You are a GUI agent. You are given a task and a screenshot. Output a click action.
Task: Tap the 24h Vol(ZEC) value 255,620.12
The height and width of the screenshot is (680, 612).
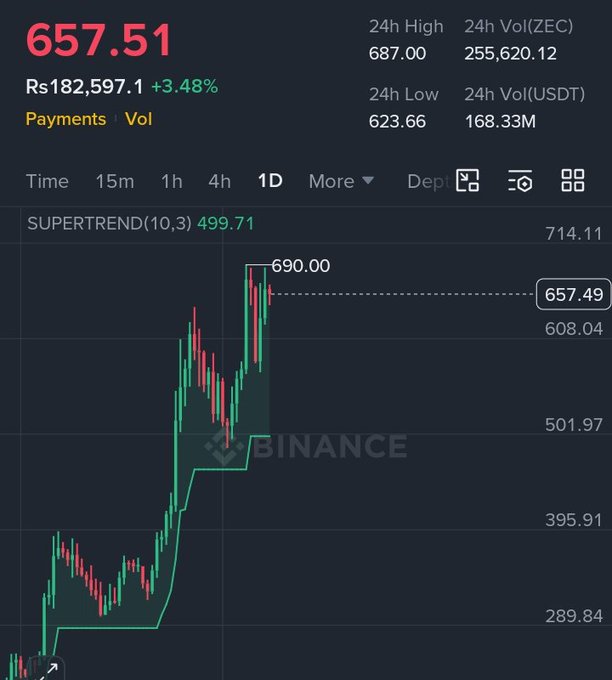[x=511, y=54]
